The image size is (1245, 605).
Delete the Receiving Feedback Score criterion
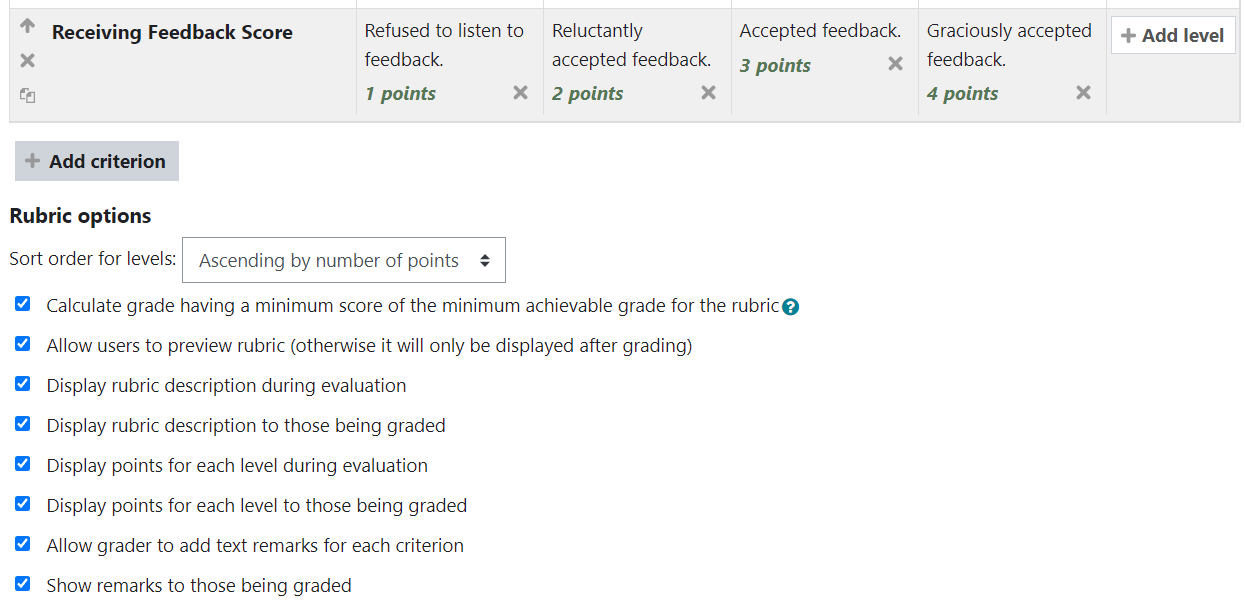pos(27,61)
